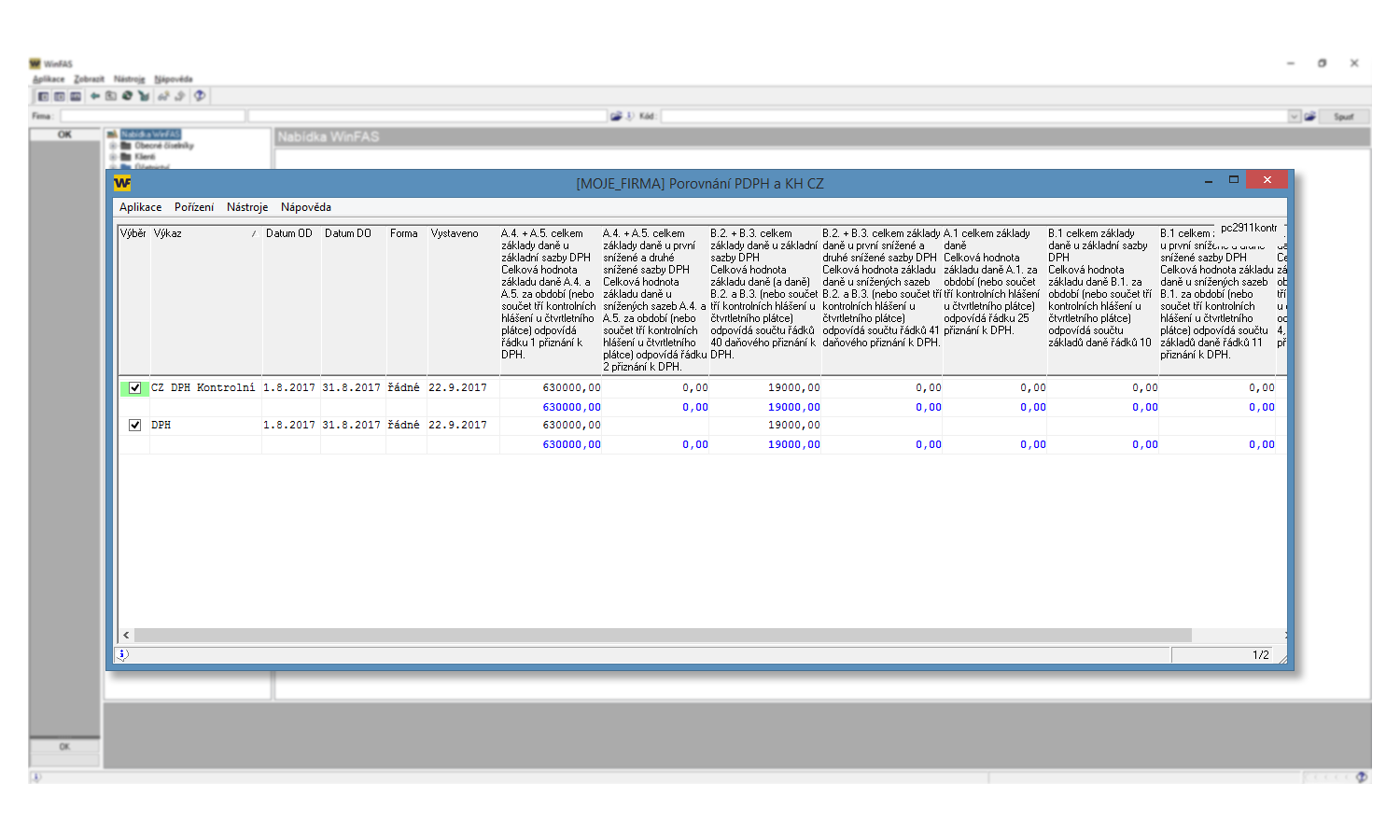Click the first panel layout toolbar icon
This screenshot has height=840, width=1400.
43,96
